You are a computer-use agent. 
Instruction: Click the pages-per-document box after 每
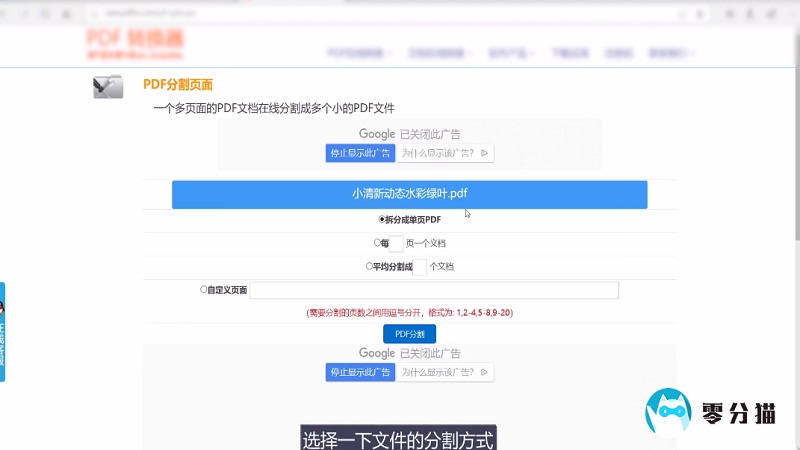point(394,243)
